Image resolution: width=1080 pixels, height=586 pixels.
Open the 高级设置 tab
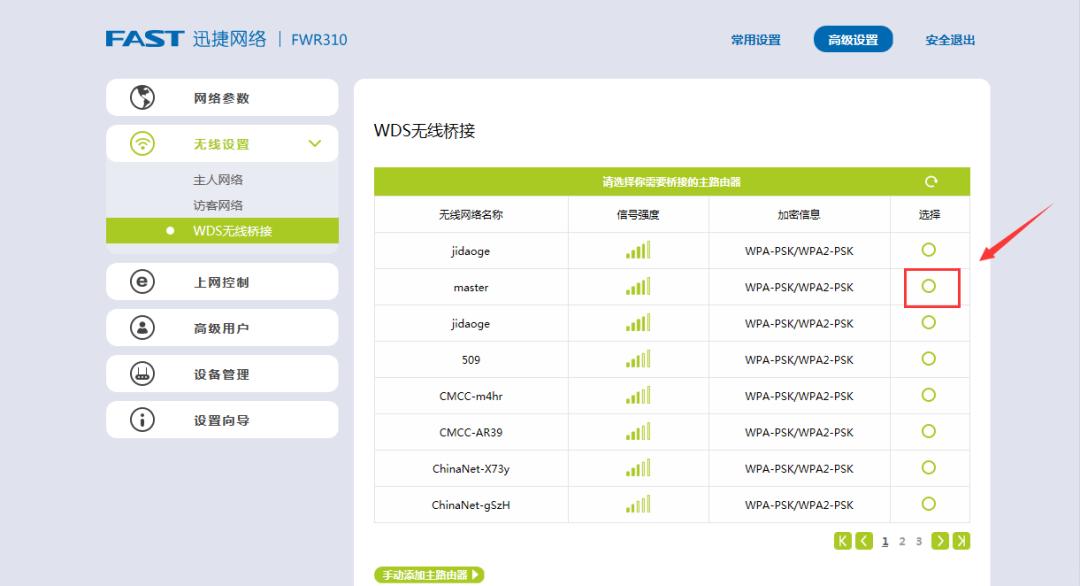tap(851, 38)
